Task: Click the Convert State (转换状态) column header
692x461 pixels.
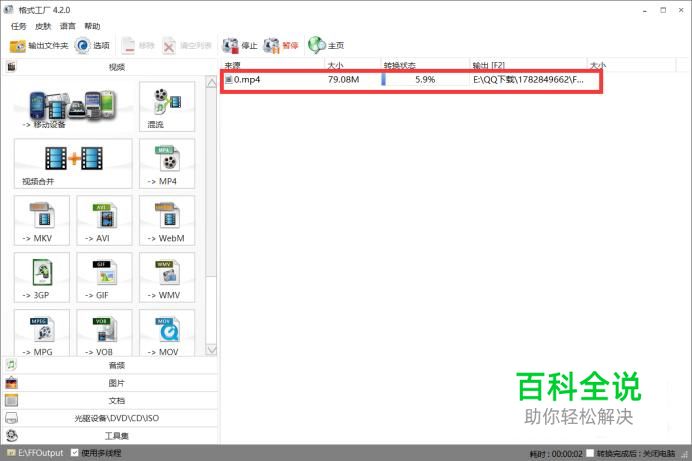Action: click(425, 65)
